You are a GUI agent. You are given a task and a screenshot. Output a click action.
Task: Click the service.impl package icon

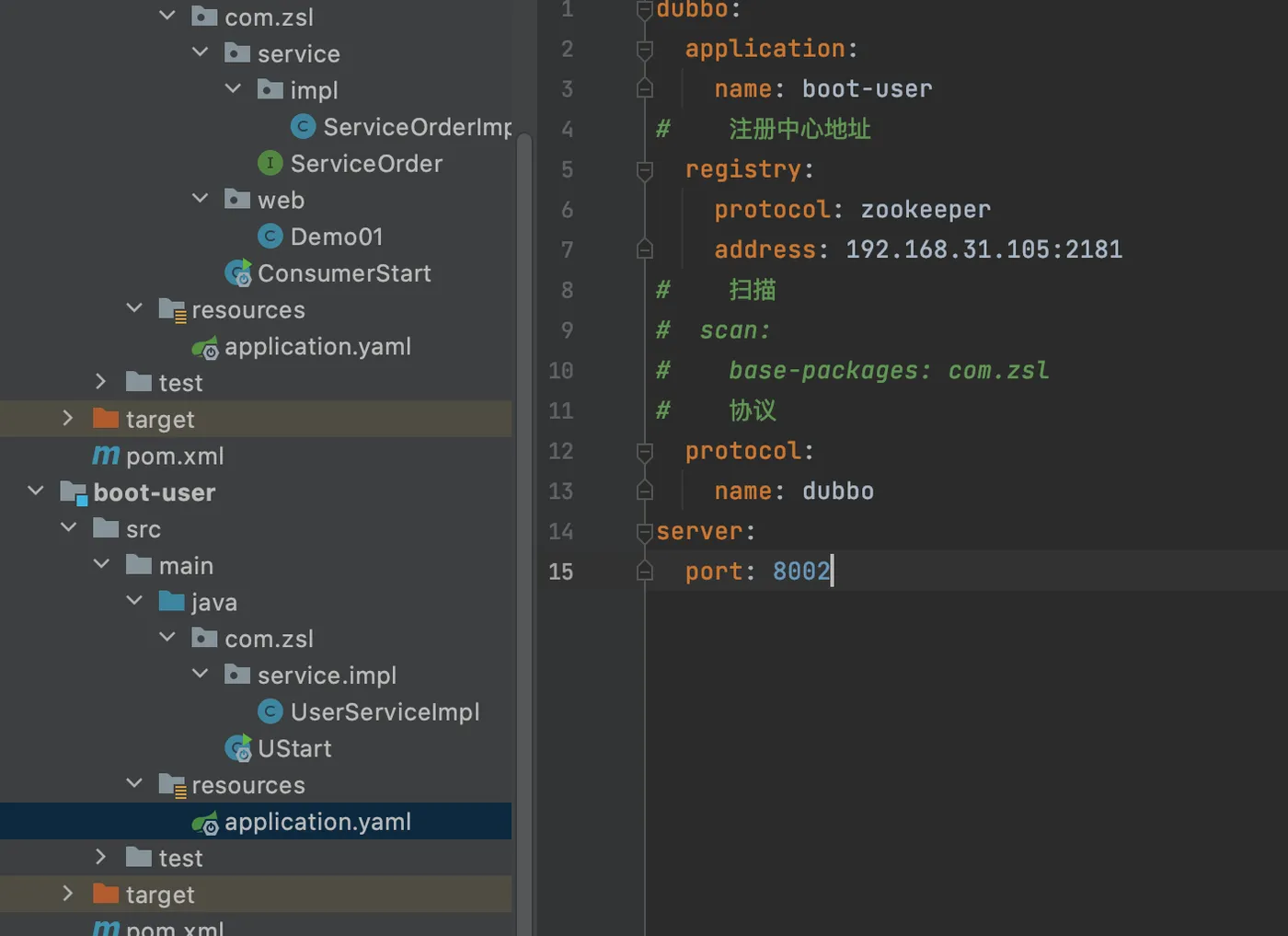point(237,675)
